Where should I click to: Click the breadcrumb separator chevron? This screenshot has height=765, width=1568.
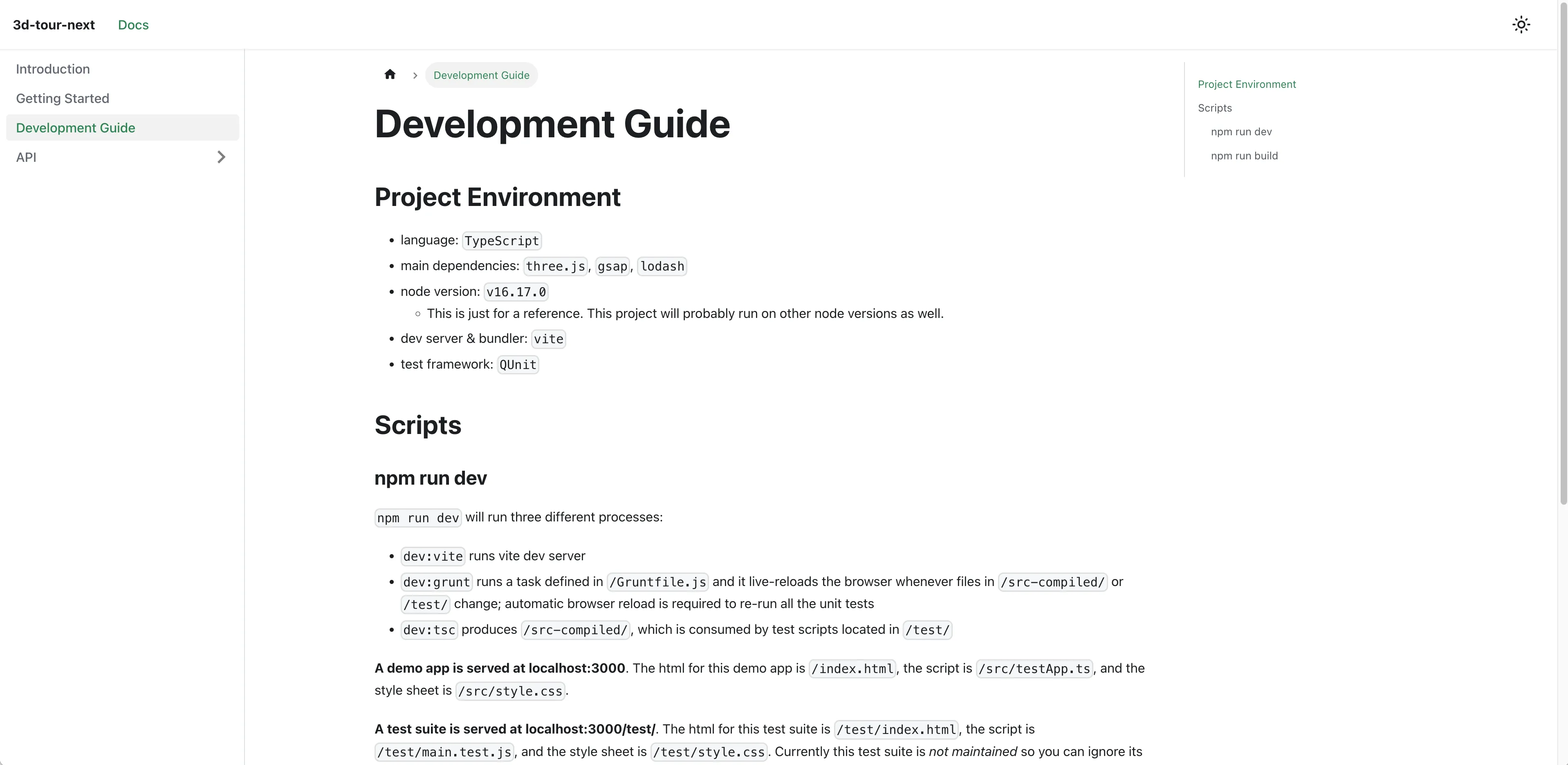tap(415, 76)
